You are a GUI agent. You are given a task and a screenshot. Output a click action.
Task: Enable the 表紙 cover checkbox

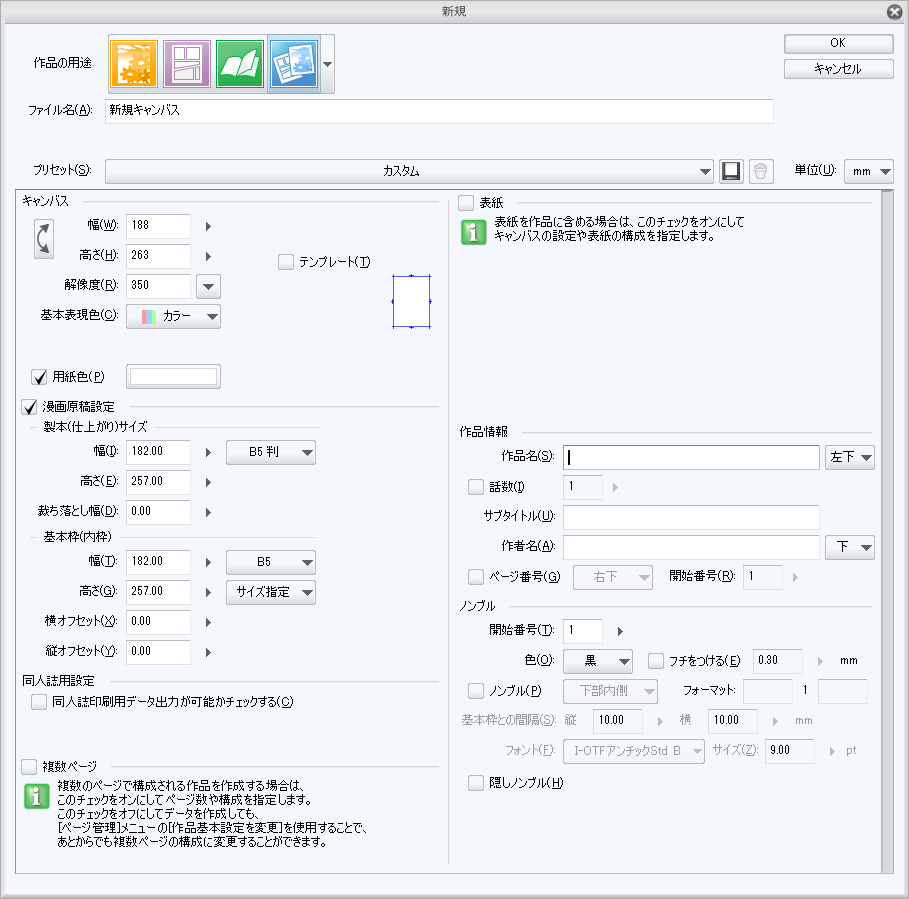click(466, 203)
